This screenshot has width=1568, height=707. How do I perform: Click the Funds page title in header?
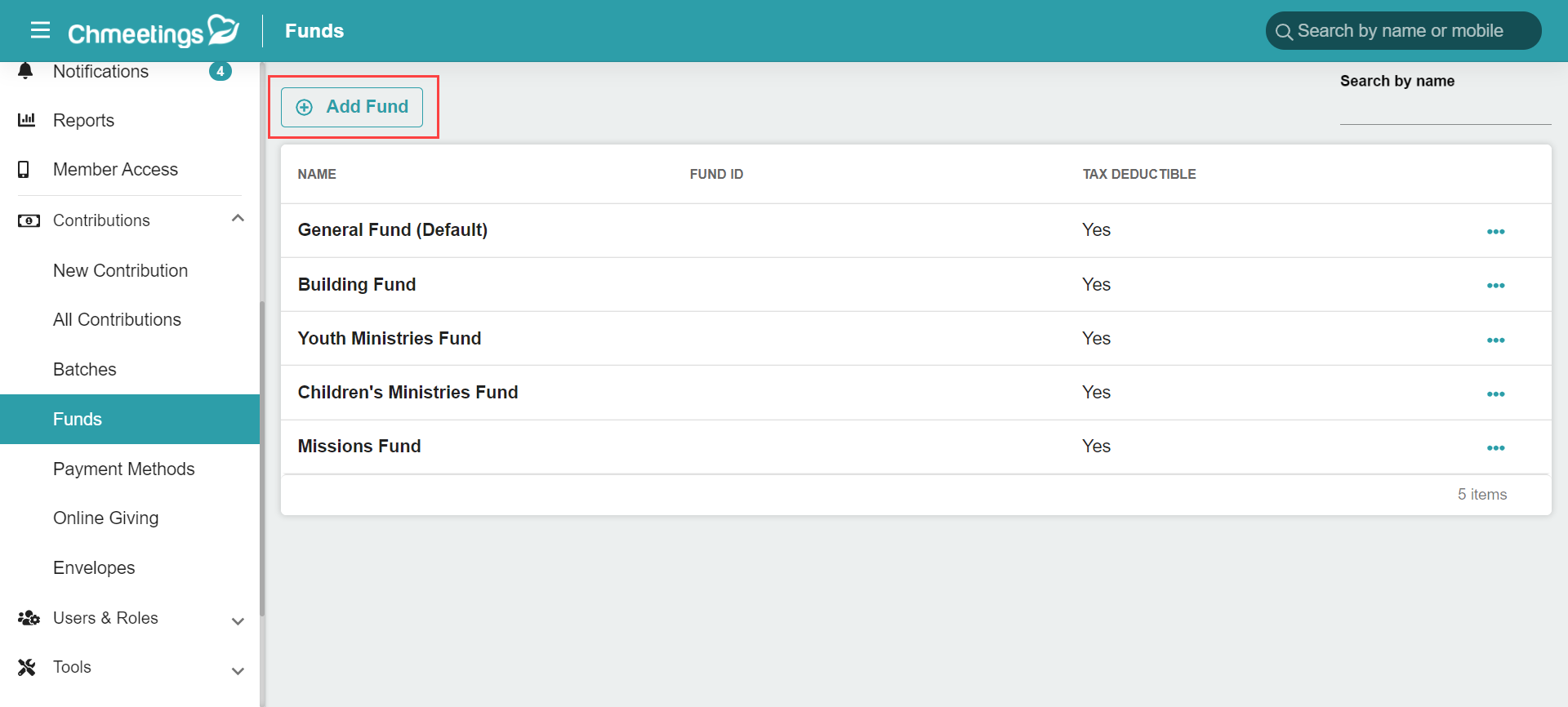(x=314, y=31)
